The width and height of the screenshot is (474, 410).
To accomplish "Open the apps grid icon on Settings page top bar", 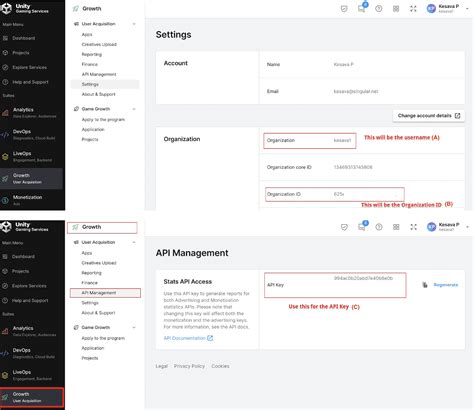I will pos(396,9).
